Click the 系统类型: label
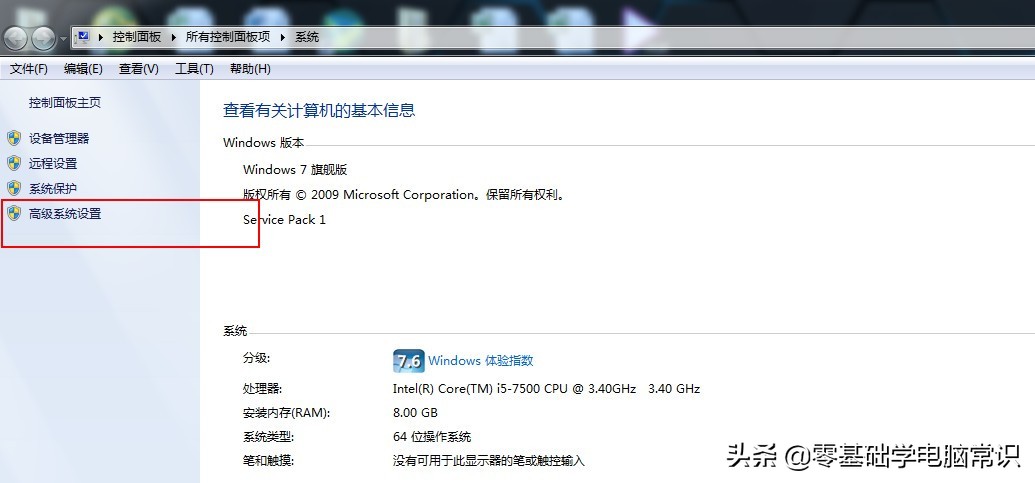The width and height of the screenshot is (1035, 483). 269,437
